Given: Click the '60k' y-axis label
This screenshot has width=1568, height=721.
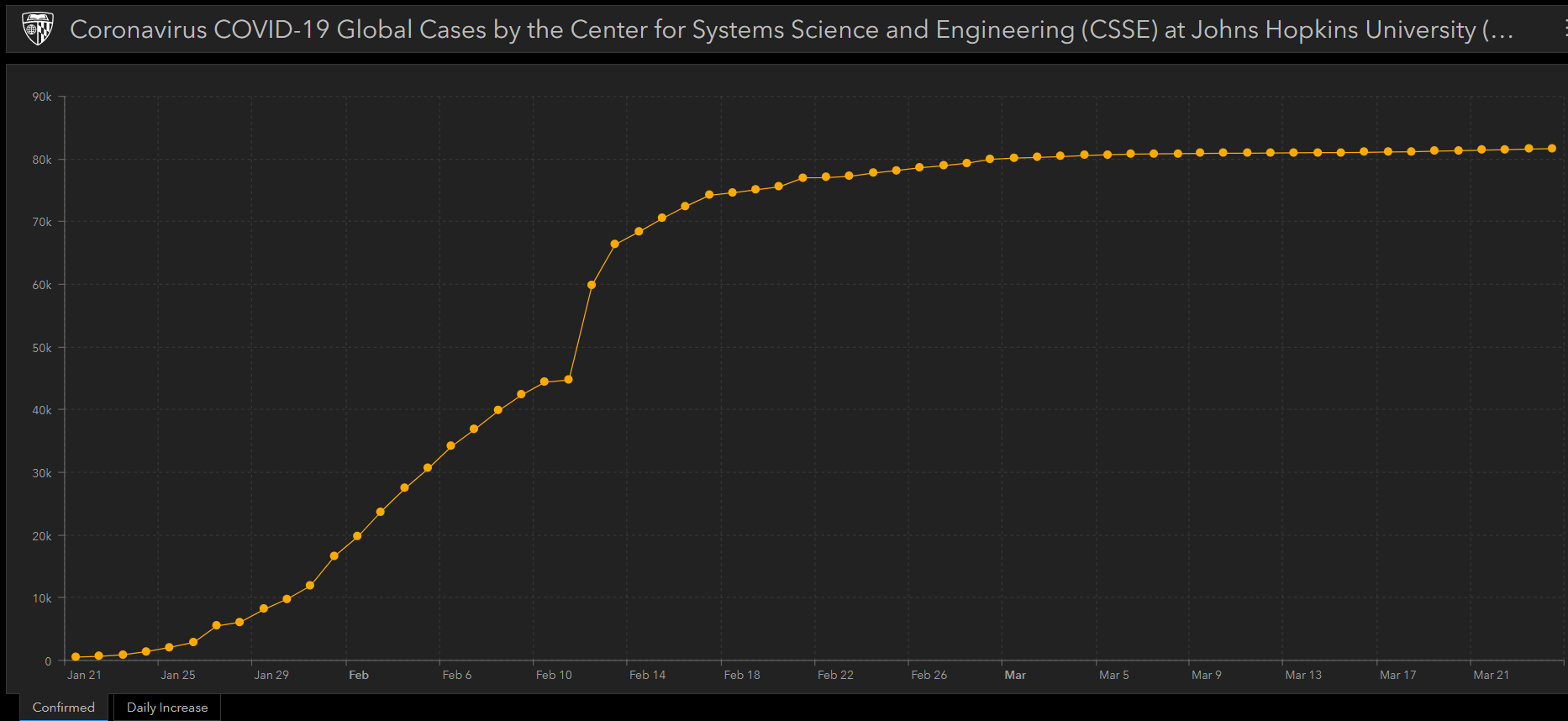Looking at the screenshot, I should point(42,285).
